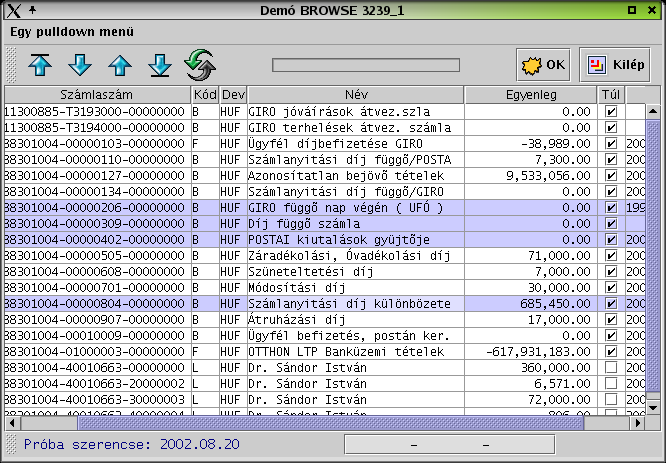Toggle Túl checkbox for Dr. Sándor István 360,000.00 row
Screen dimensions: 666x463
[611, 367]
